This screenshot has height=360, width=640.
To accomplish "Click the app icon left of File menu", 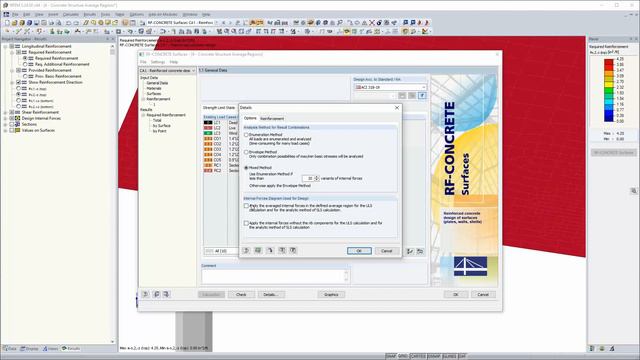I will [6, 14].
